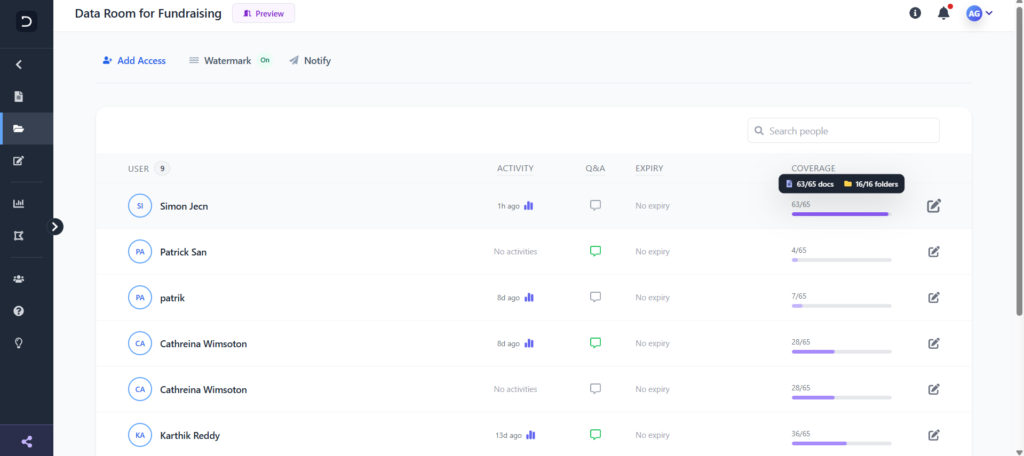Open patrik's activity chart icon

coord(529,297)
